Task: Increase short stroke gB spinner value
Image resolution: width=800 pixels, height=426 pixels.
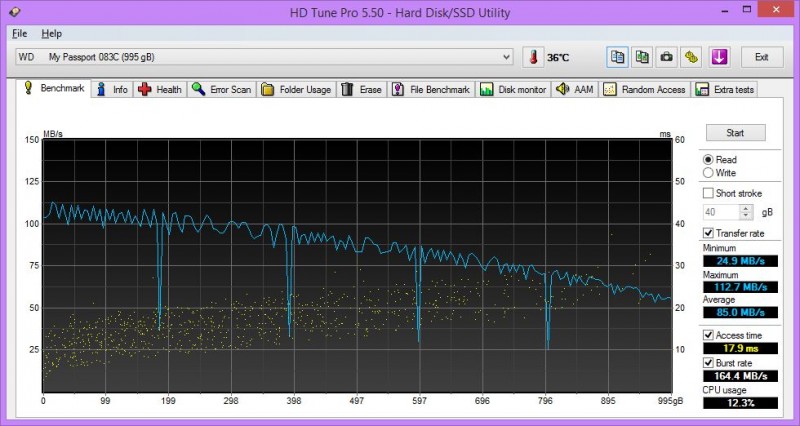Action: point(745,208)
